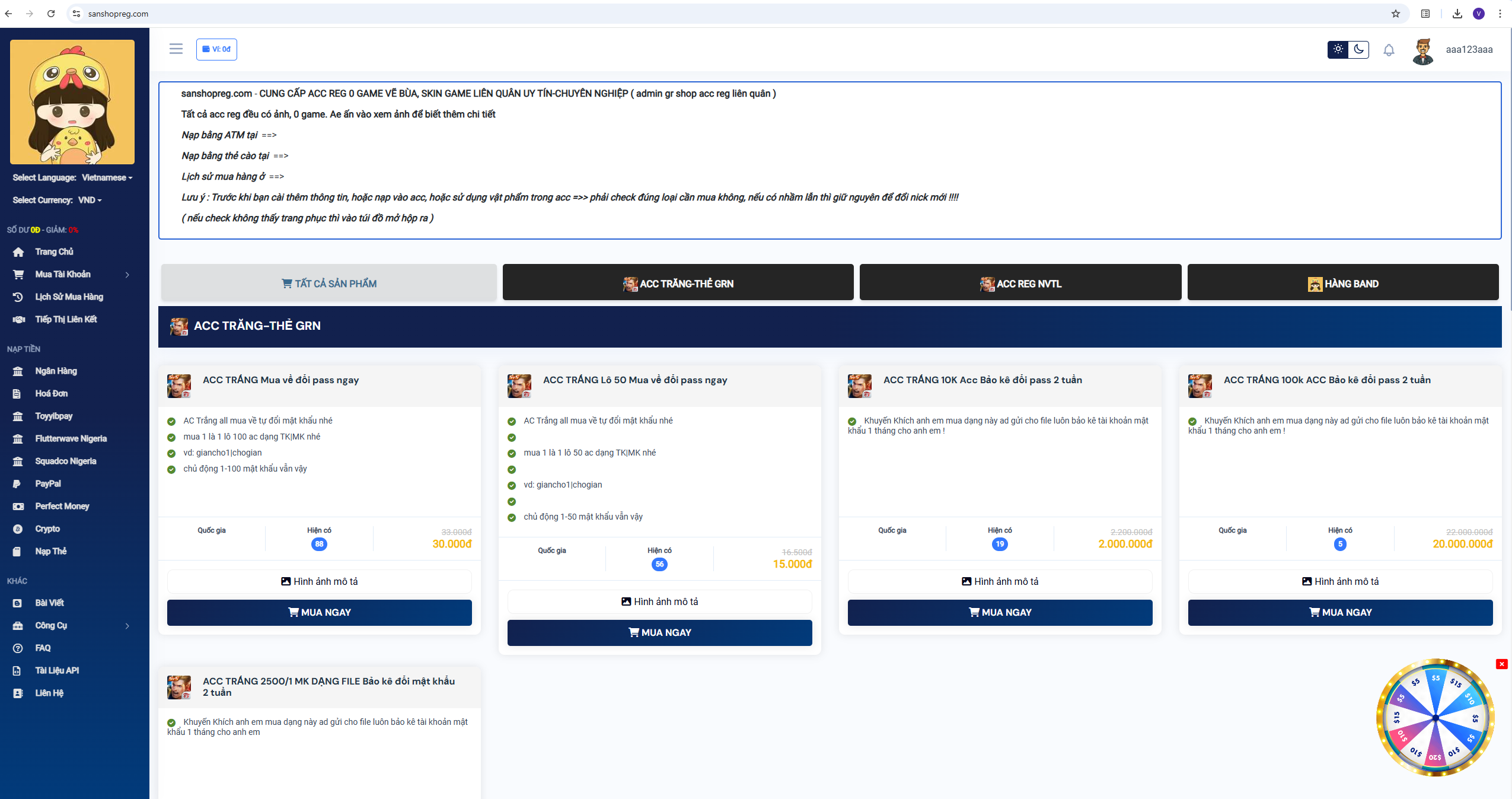Viewport: 1512px width, 799px height.
Task: Switch to light mode sun toggle
Action: point(1338,49)
